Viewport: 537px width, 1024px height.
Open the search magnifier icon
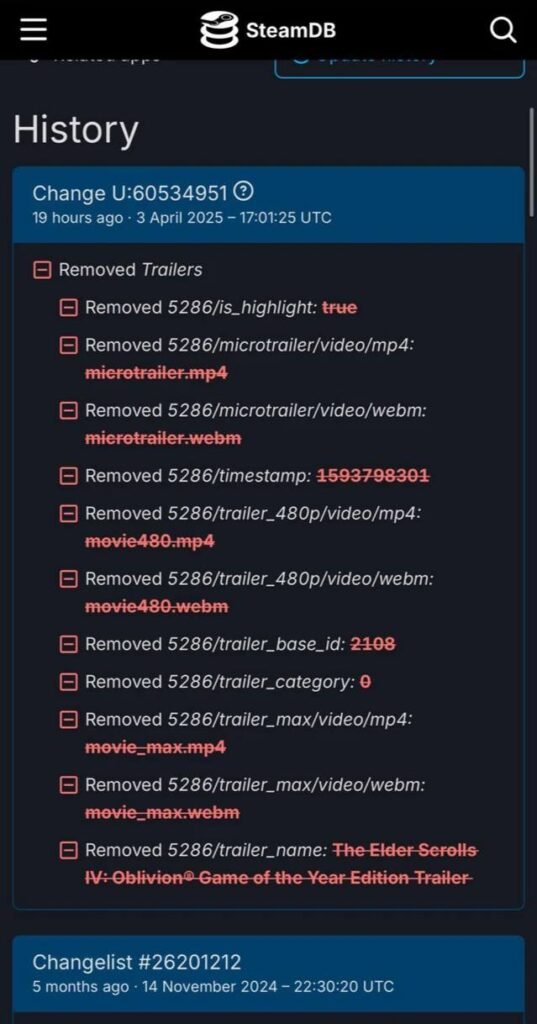pos(503,29)
